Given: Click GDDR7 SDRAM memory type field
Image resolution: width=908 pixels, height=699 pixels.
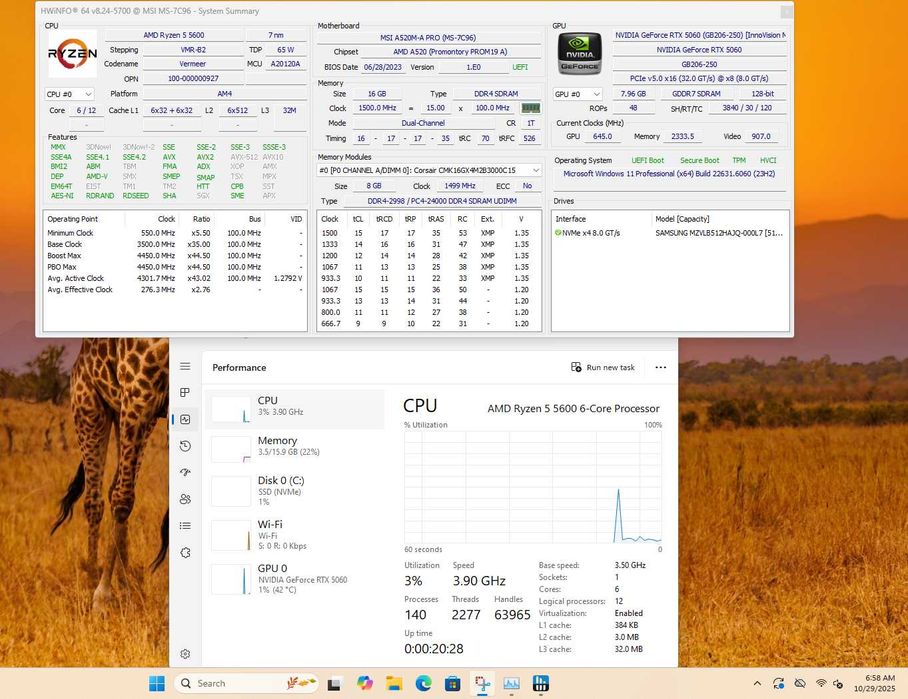Looking at the screenshot, I should click(696, 94).
